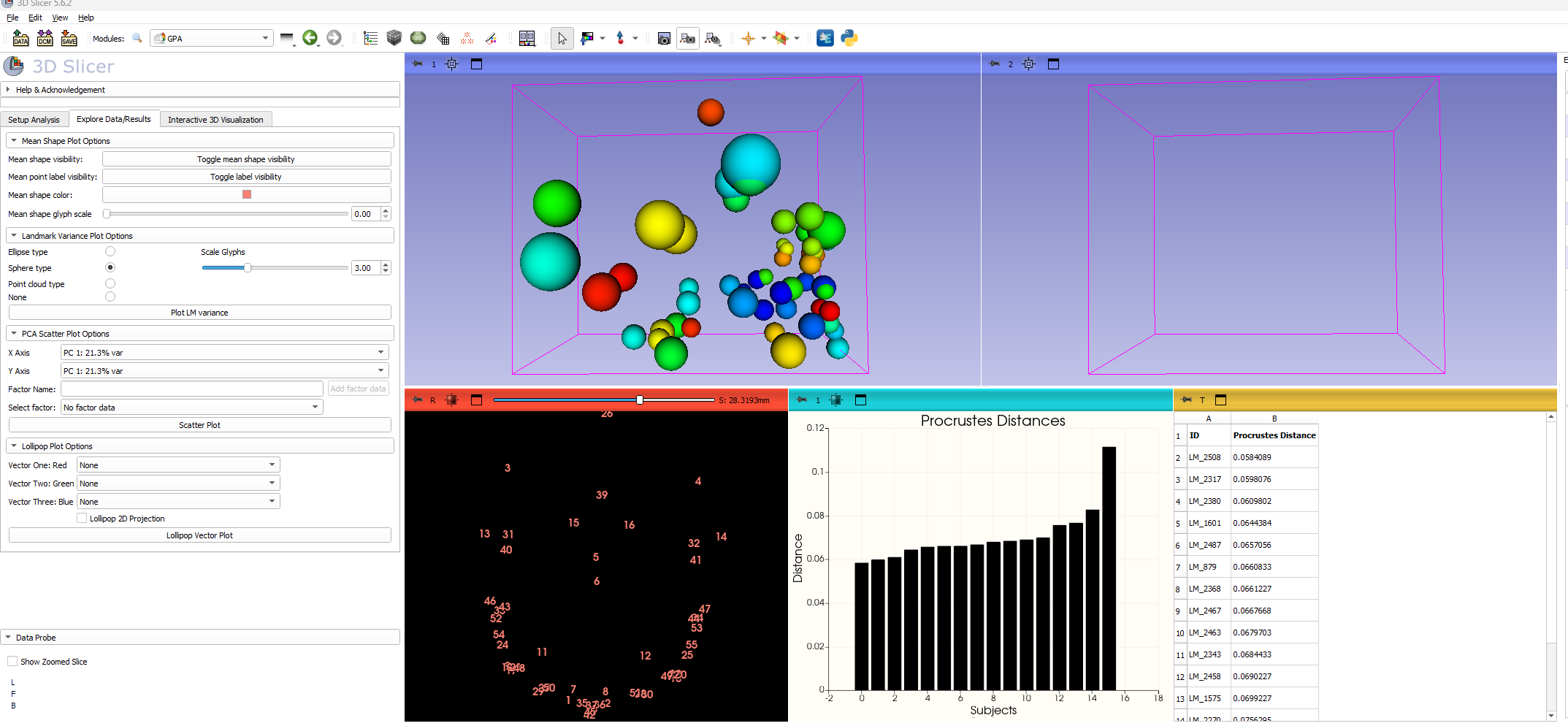1568x726 pixels.
Task: Check the Show Zoomed Slice checkbox
Action: pos(12,662)
